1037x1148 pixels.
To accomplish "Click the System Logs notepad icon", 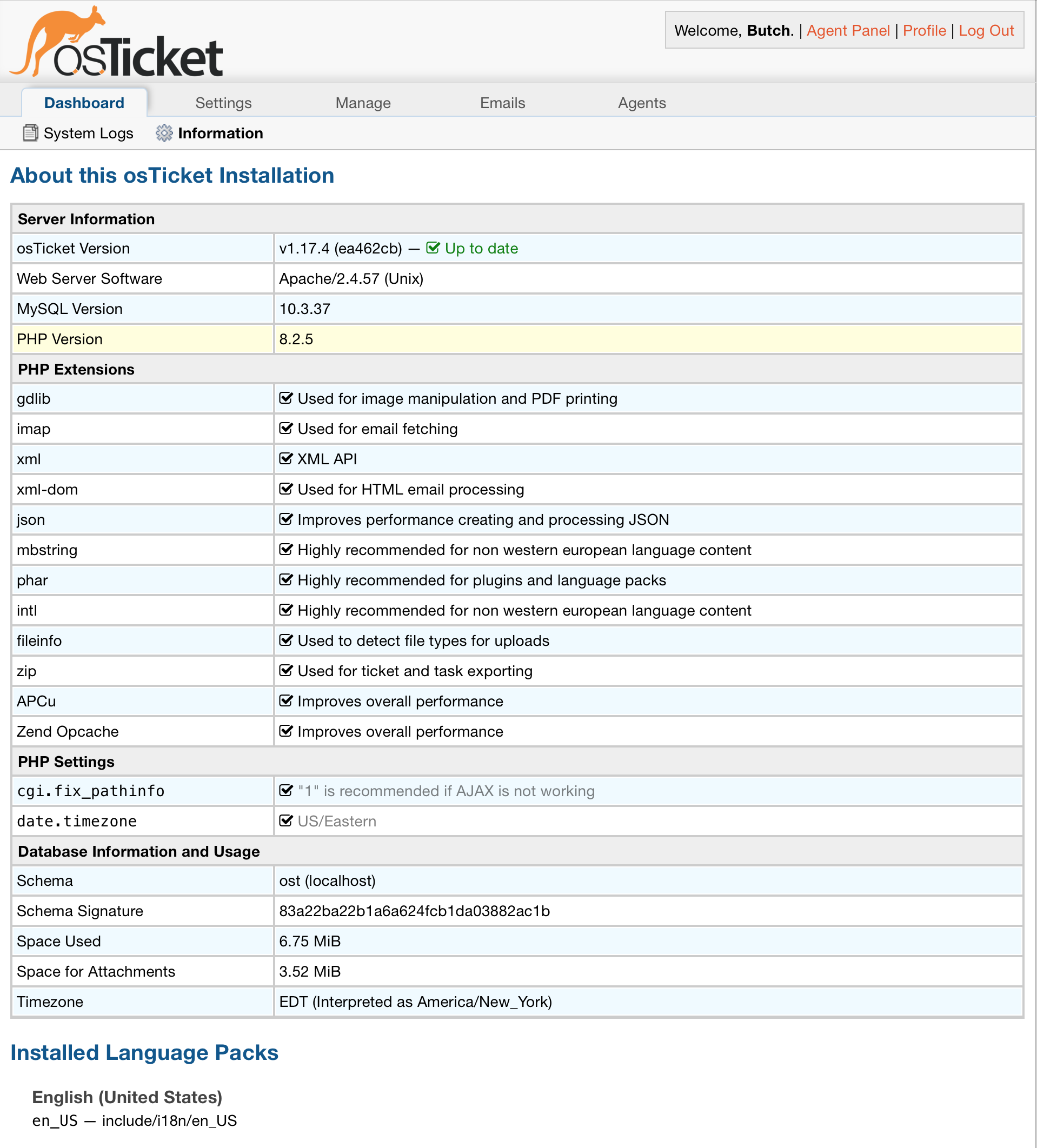I will (30, 134).
